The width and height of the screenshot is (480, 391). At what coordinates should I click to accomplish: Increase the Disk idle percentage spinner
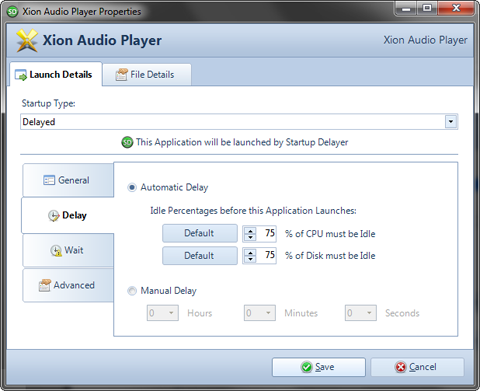(250, 253)
